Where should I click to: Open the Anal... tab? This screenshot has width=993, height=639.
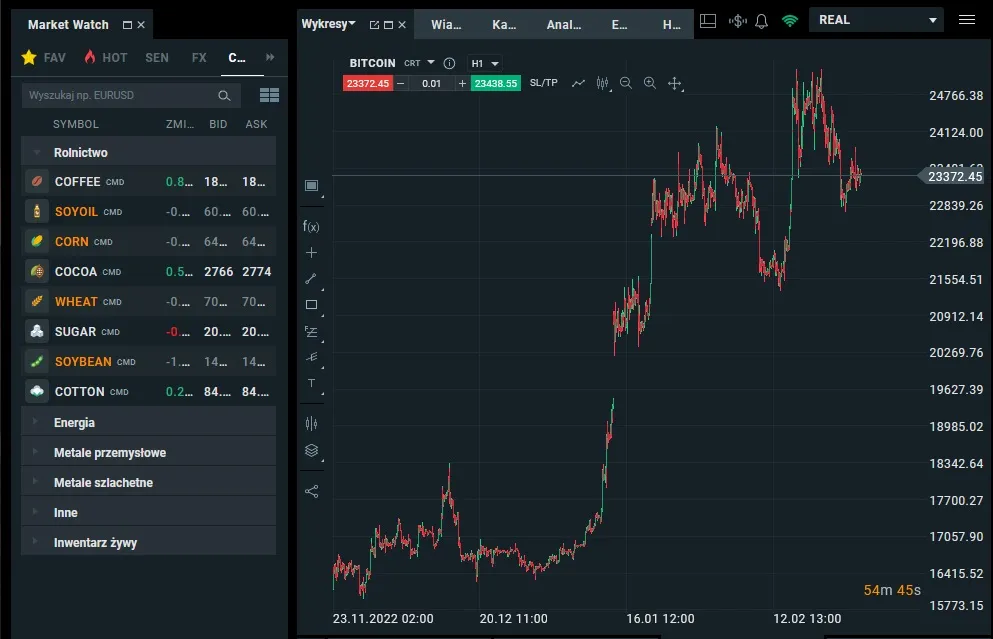click(564, 25)
